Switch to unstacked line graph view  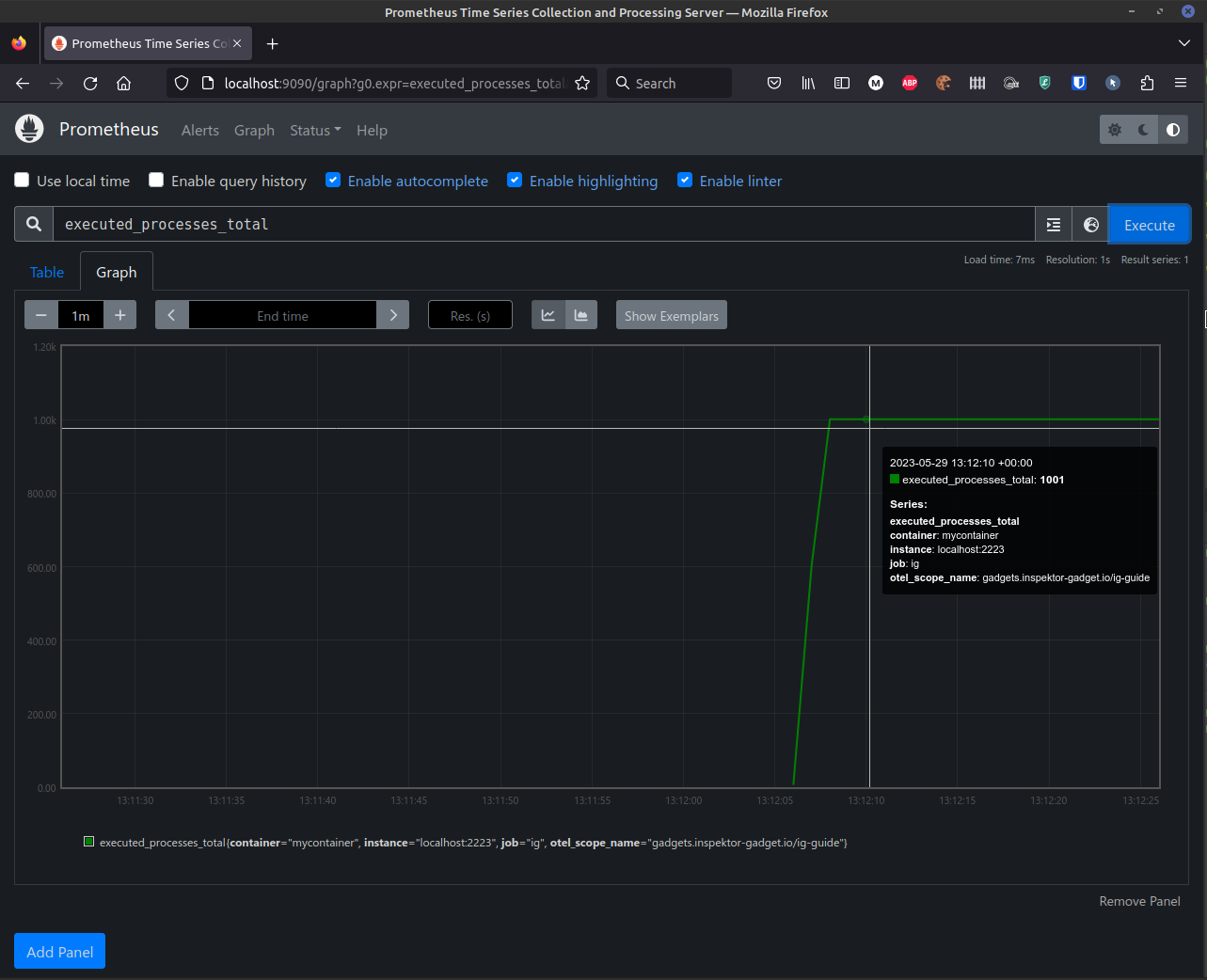click(548, 315)
